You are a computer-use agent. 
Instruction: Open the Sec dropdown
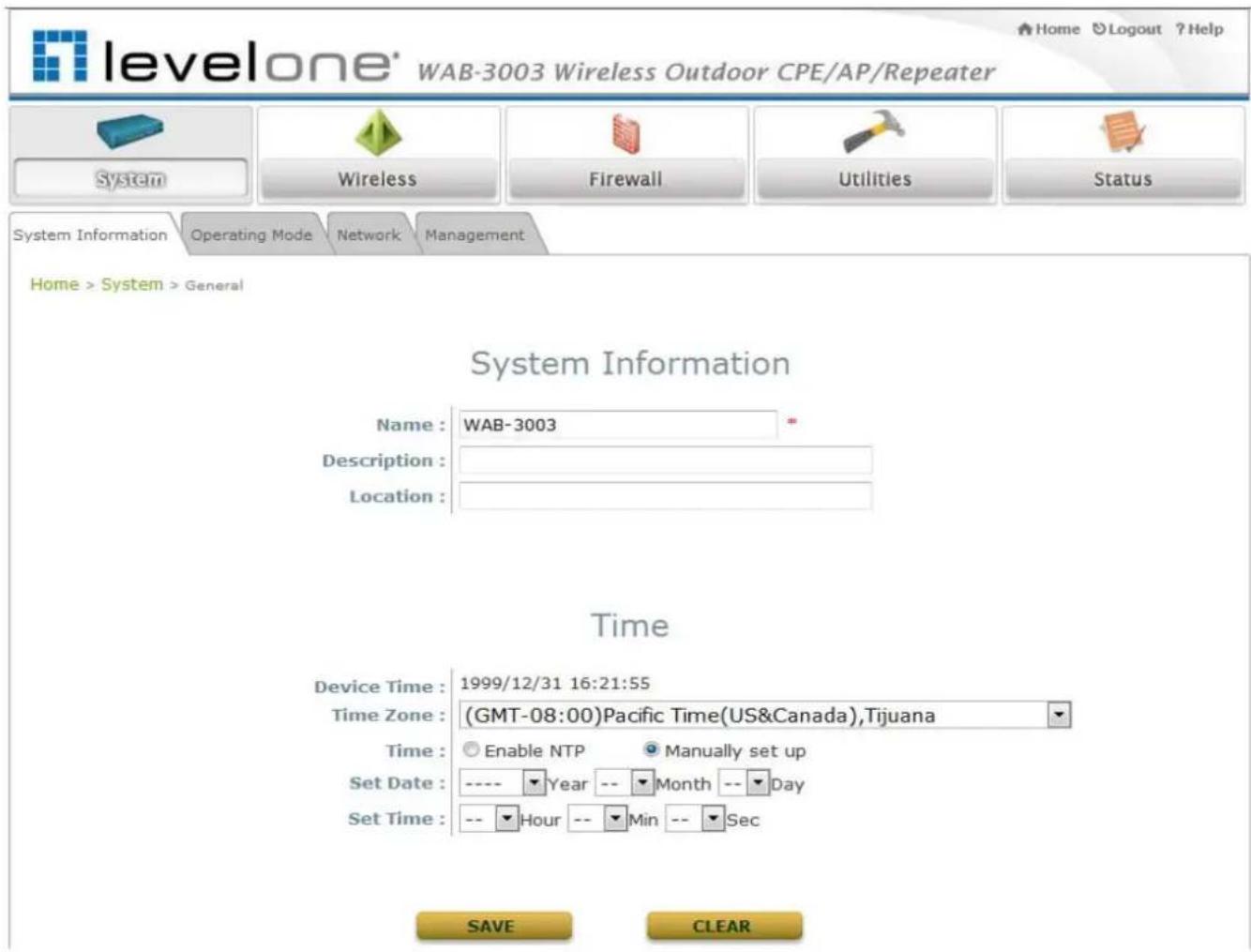[696, 819]
